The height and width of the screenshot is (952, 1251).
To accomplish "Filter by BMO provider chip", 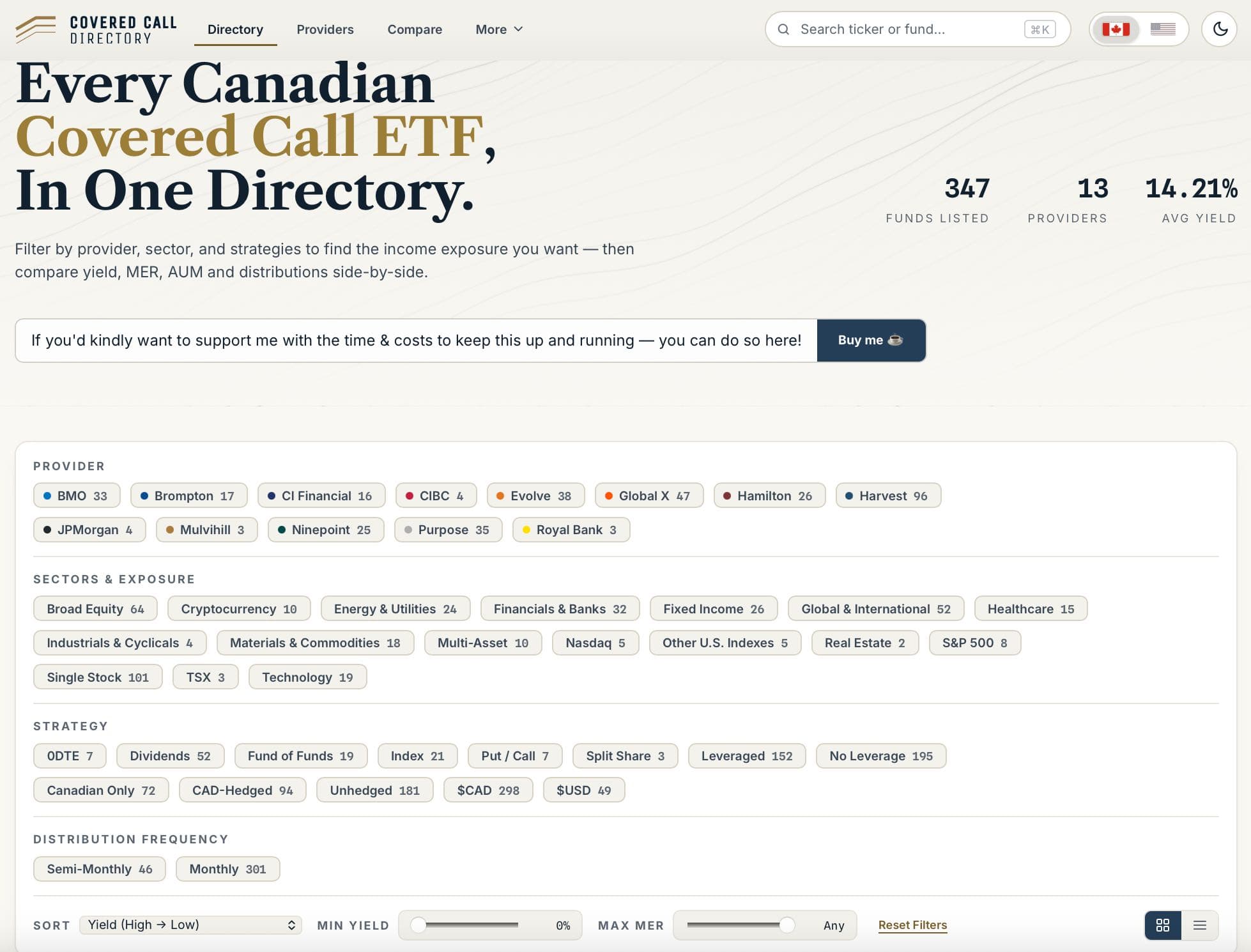I will click(77, 496).
